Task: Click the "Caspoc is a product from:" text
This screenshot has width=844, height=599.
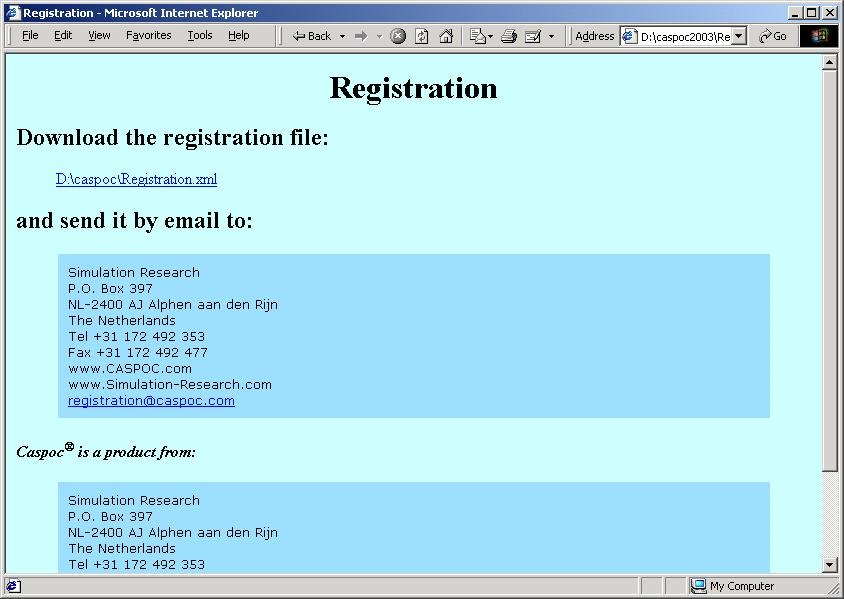Action: 106,451
